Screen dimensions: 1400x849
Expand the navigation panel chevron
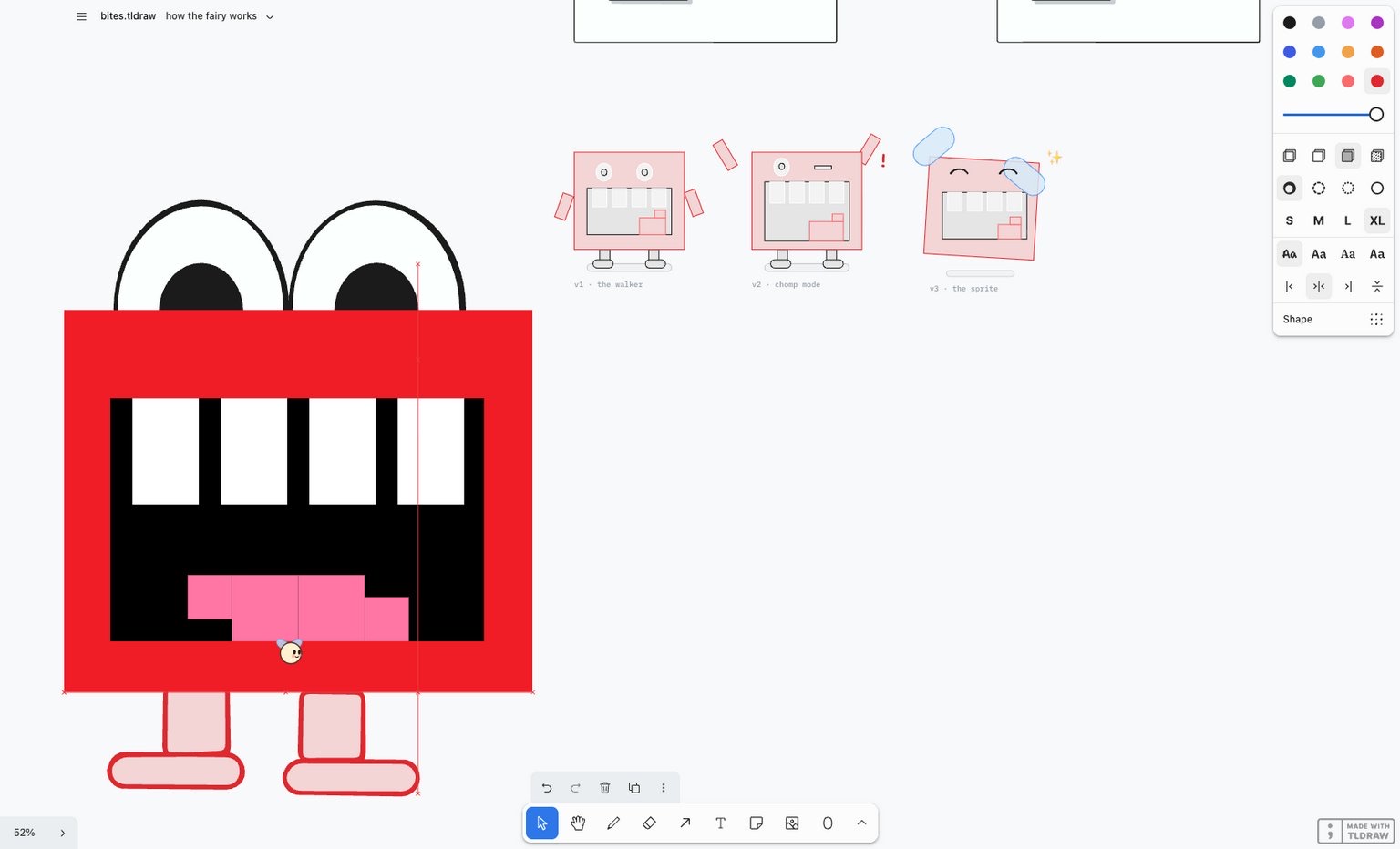coord(63,833)
